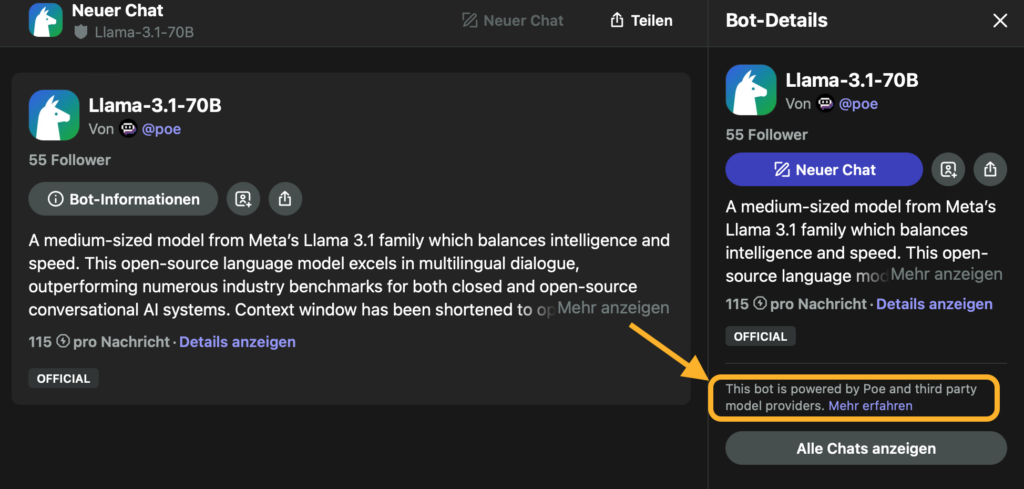Click the Llama avatar in Bot-Details panel
The image size is (1024, 489).
pos(750,90)
